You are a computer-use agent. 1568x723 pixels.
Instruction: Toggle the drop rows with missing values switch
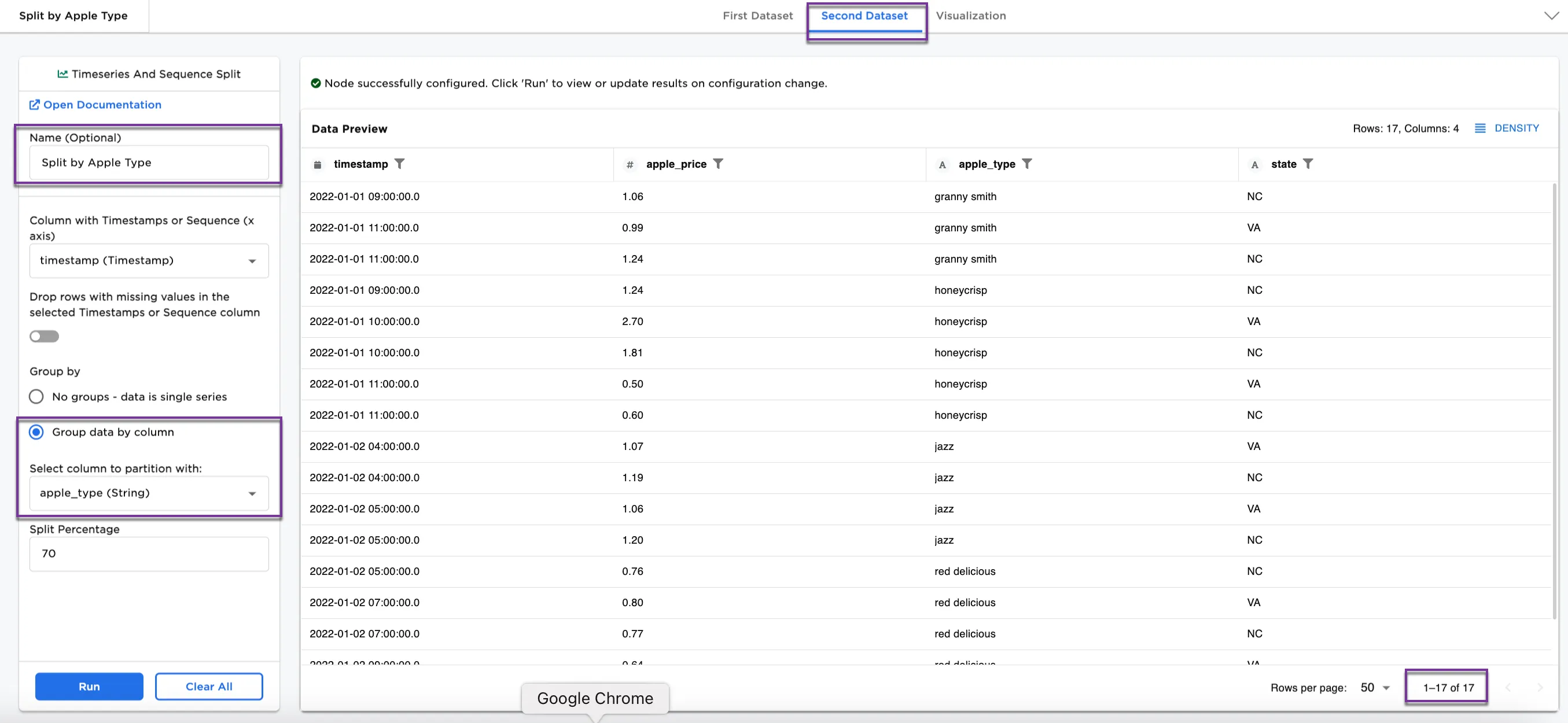[x=45, y=336]
